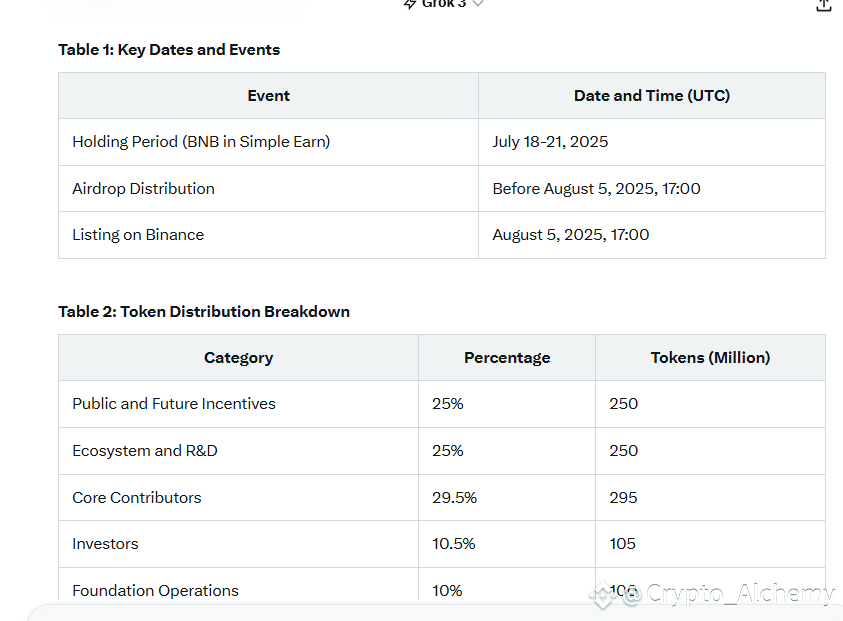Select 10% in Foundation Operations row
The width and height of the screenshot is (843, 621).
point(507,584)
